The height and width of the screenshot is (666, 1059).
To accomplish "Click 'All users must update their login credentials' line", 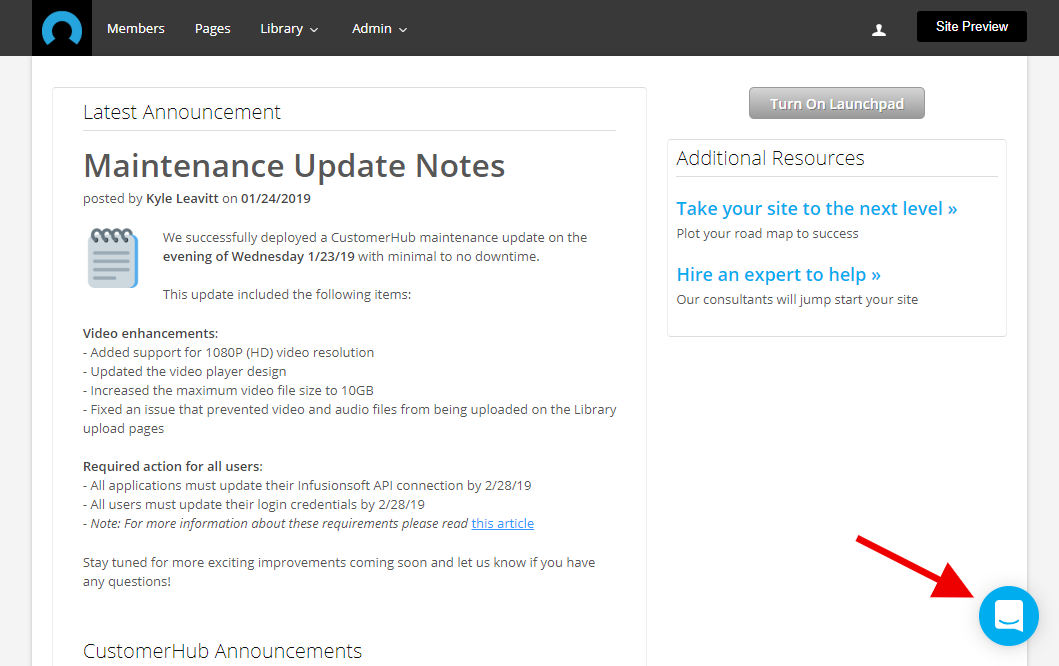I will tap(254, 505).
